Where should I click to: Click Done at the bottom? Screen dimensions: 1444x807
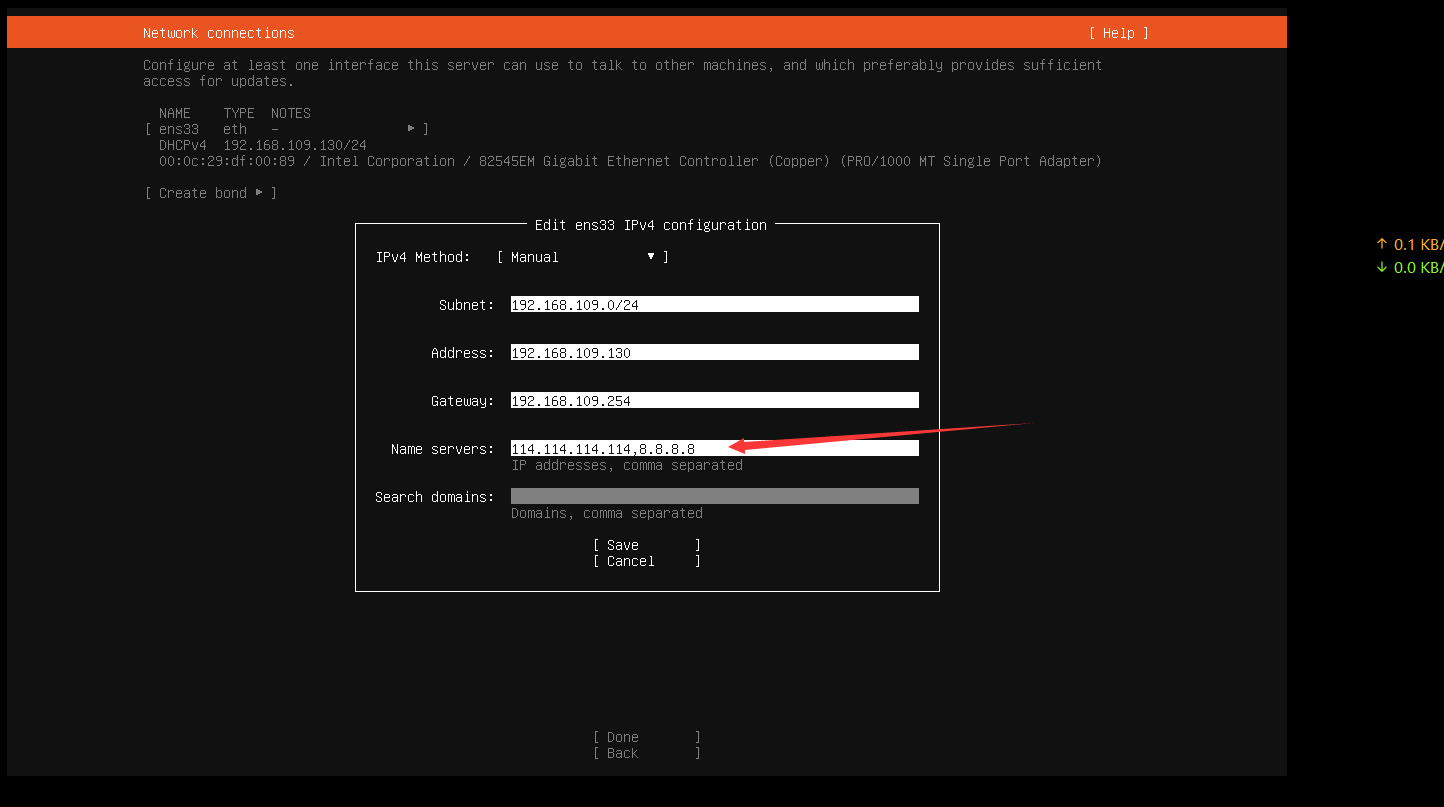point(647,737)
